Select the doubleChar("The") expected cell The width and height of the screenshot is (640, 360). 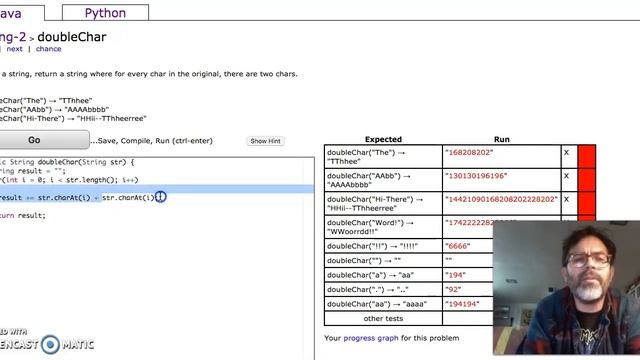383,157
